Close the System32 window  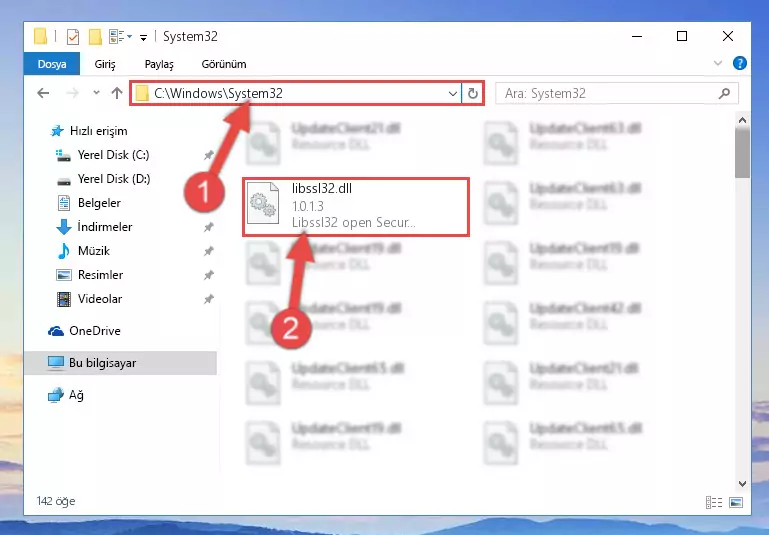point(728,37)
